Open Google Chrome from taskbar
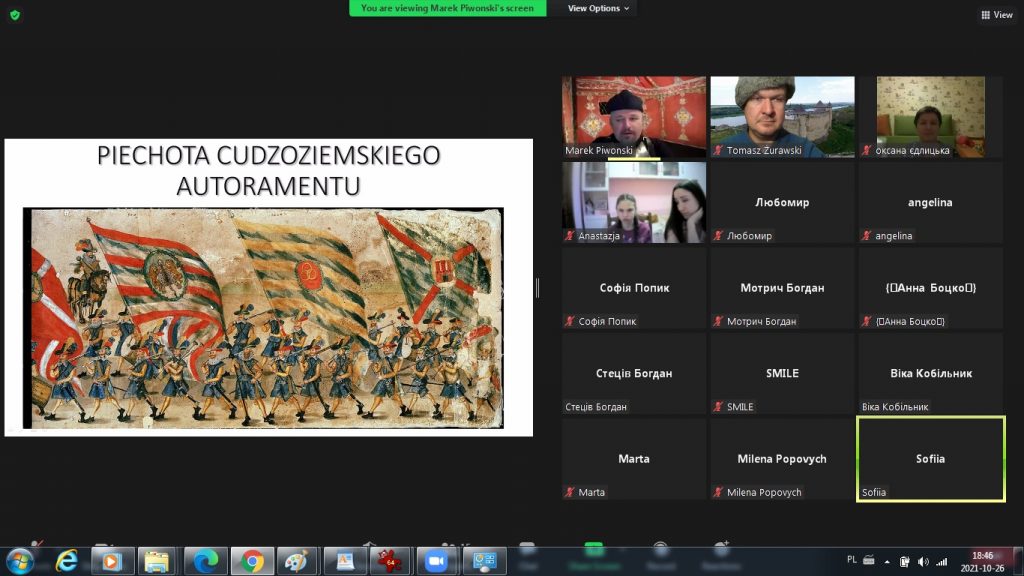The height and width of the screenshot is (576, 1024). (252, 560)
